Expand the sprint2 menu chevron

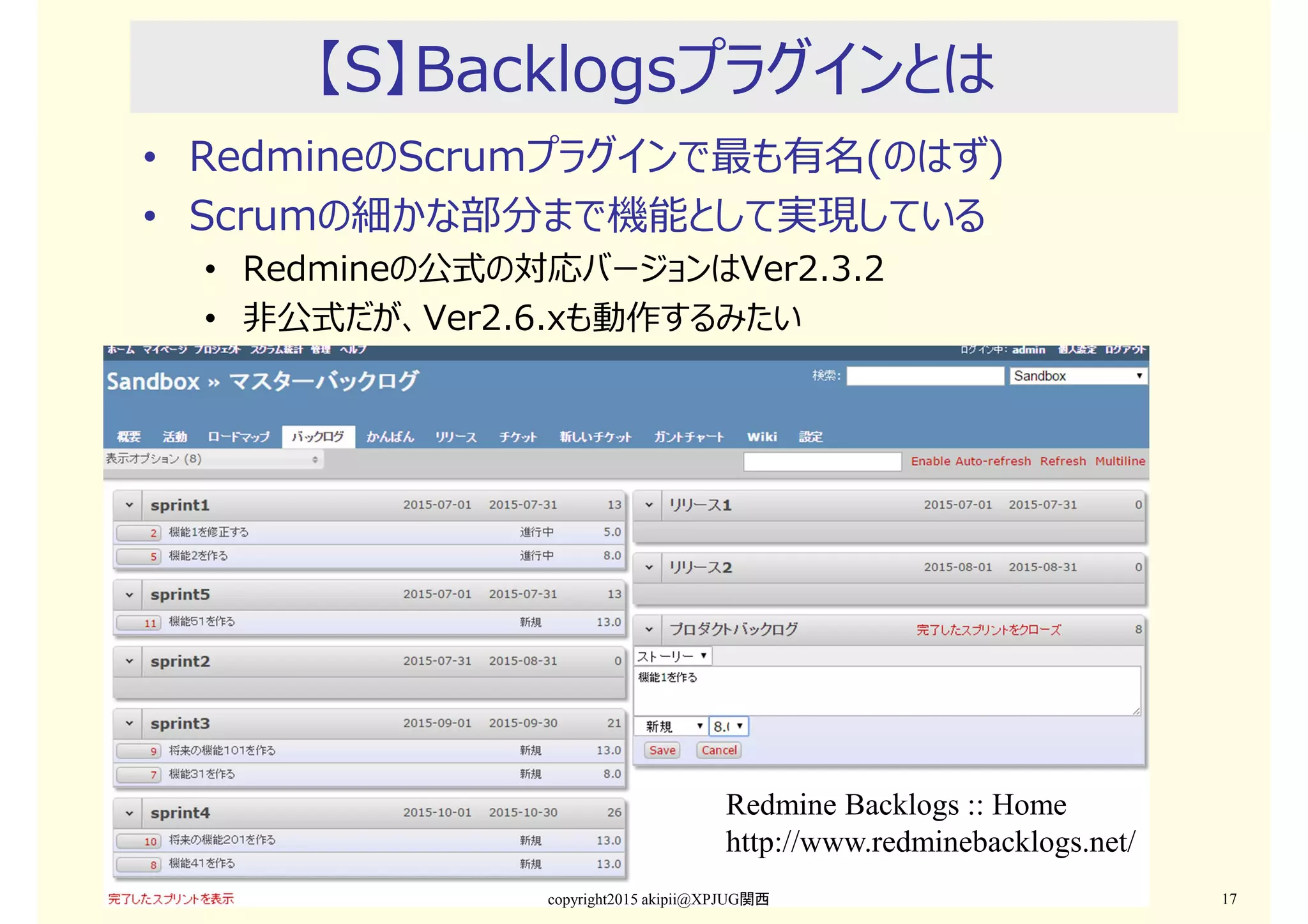(x=129, y=662)
